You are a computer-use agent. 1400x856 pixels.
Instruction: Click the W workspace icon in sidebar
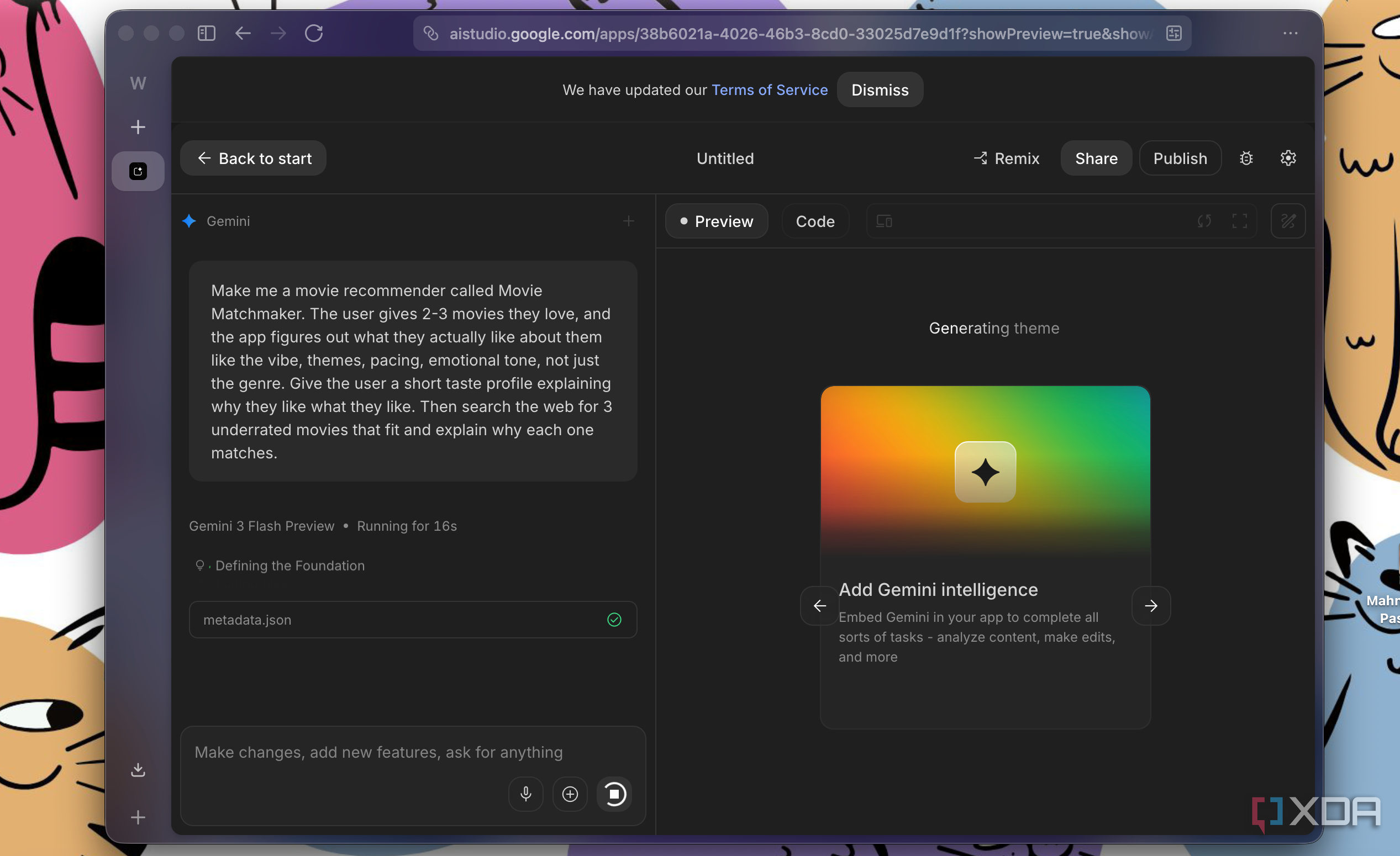tap(138, 83)
